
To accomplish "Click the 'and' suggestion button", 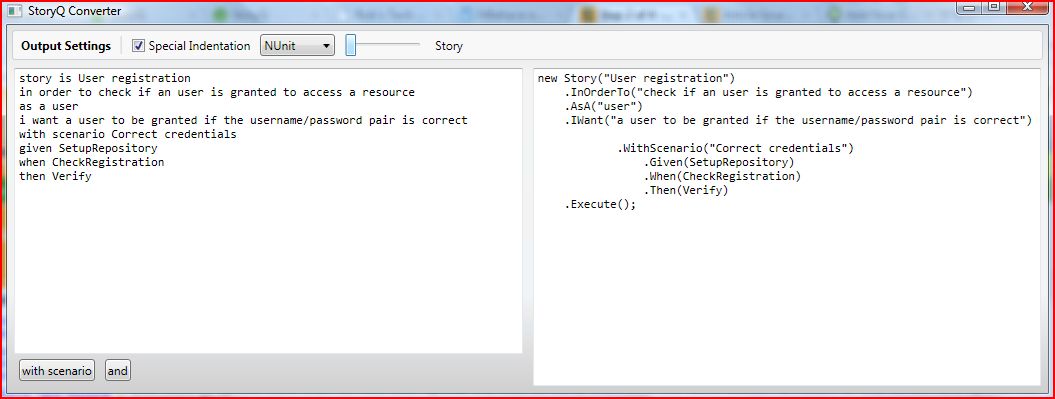I will [118, 371].
